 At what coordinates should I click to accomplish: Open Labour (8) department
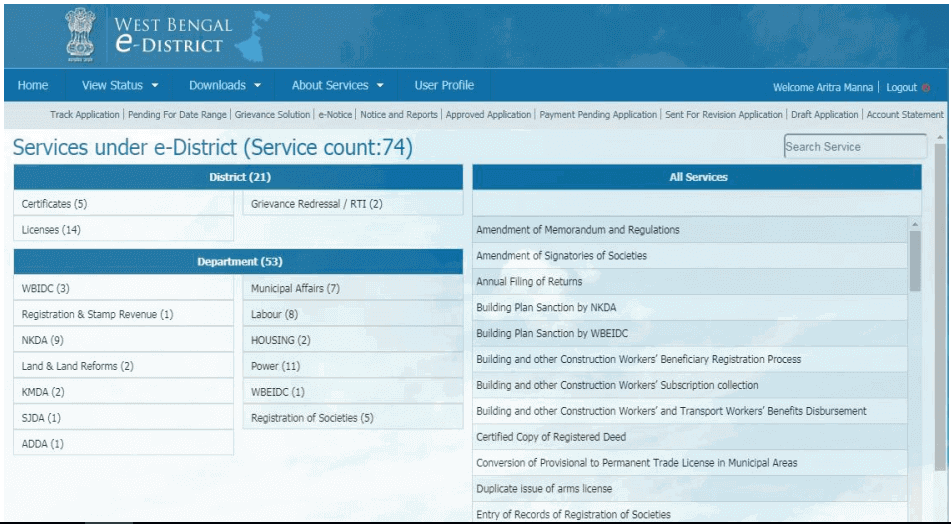click(x=353, y=314)
